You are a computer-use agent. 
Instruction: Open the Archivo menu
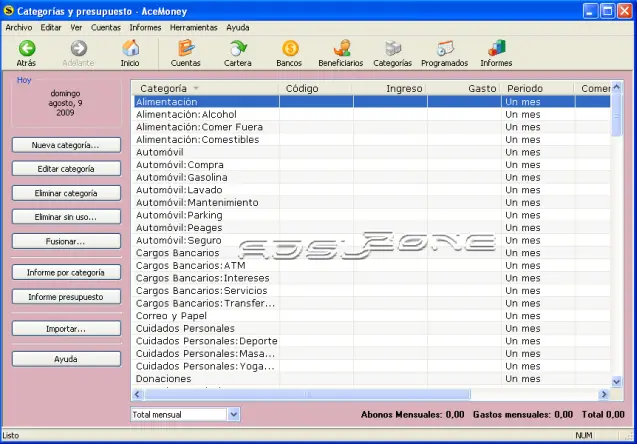click(x=19, y=28)
